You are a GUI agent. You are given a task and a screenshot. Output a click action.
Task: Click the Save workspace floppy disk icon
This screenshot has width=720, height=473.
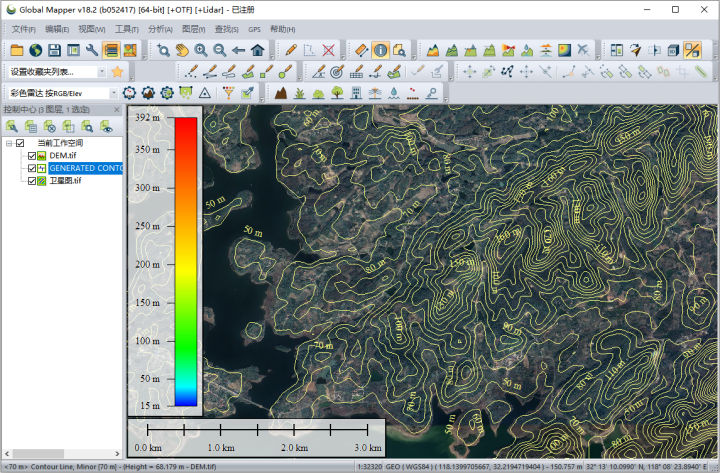pyautogui.click(x=54, y=50)
